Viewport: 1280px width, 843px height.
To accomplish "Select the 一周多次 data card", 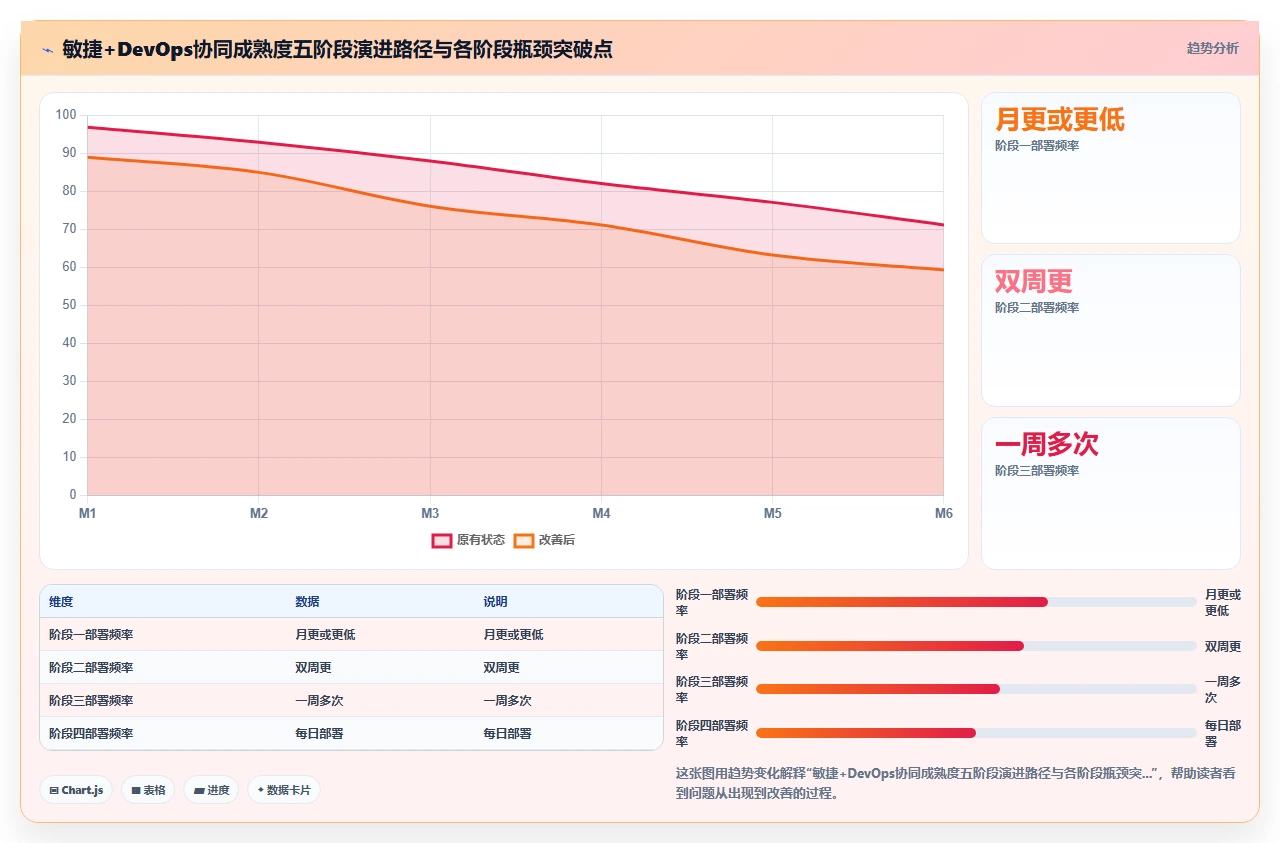I will tap(1110, 493).
